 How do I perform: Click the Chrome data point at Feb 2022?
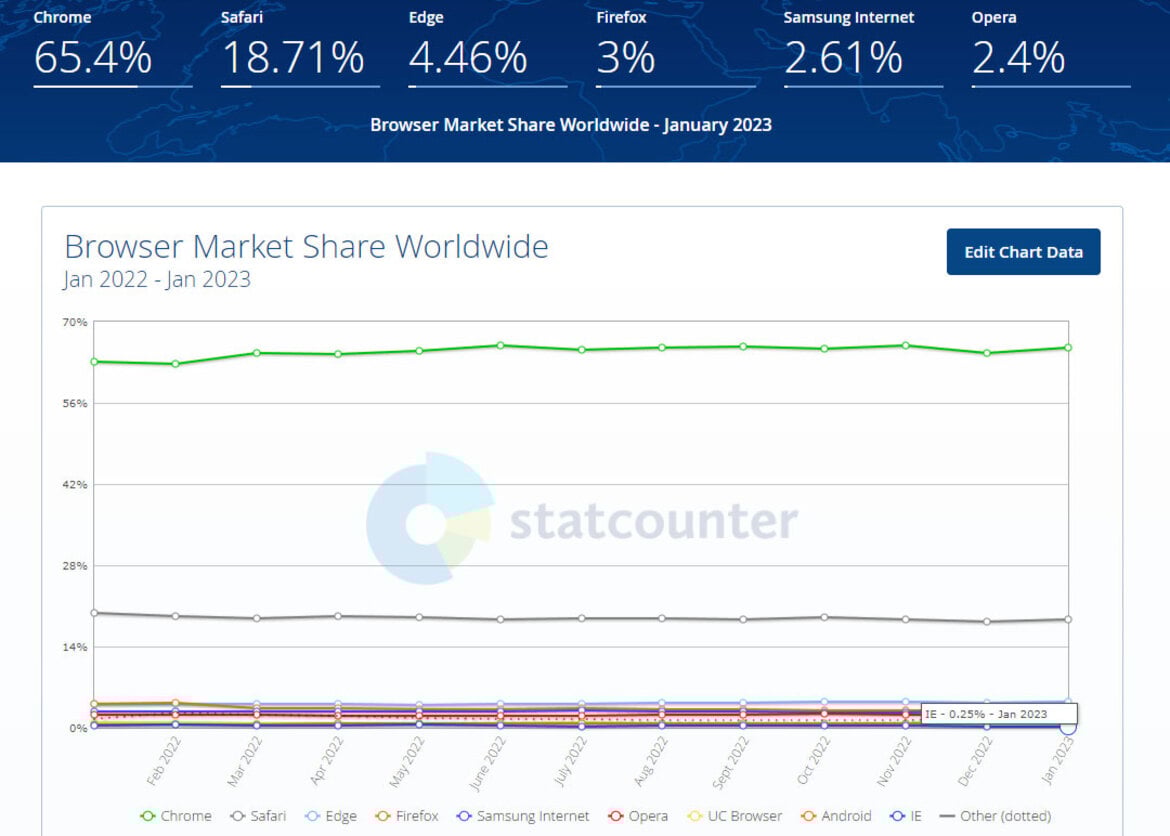click(x=175, y=364)
